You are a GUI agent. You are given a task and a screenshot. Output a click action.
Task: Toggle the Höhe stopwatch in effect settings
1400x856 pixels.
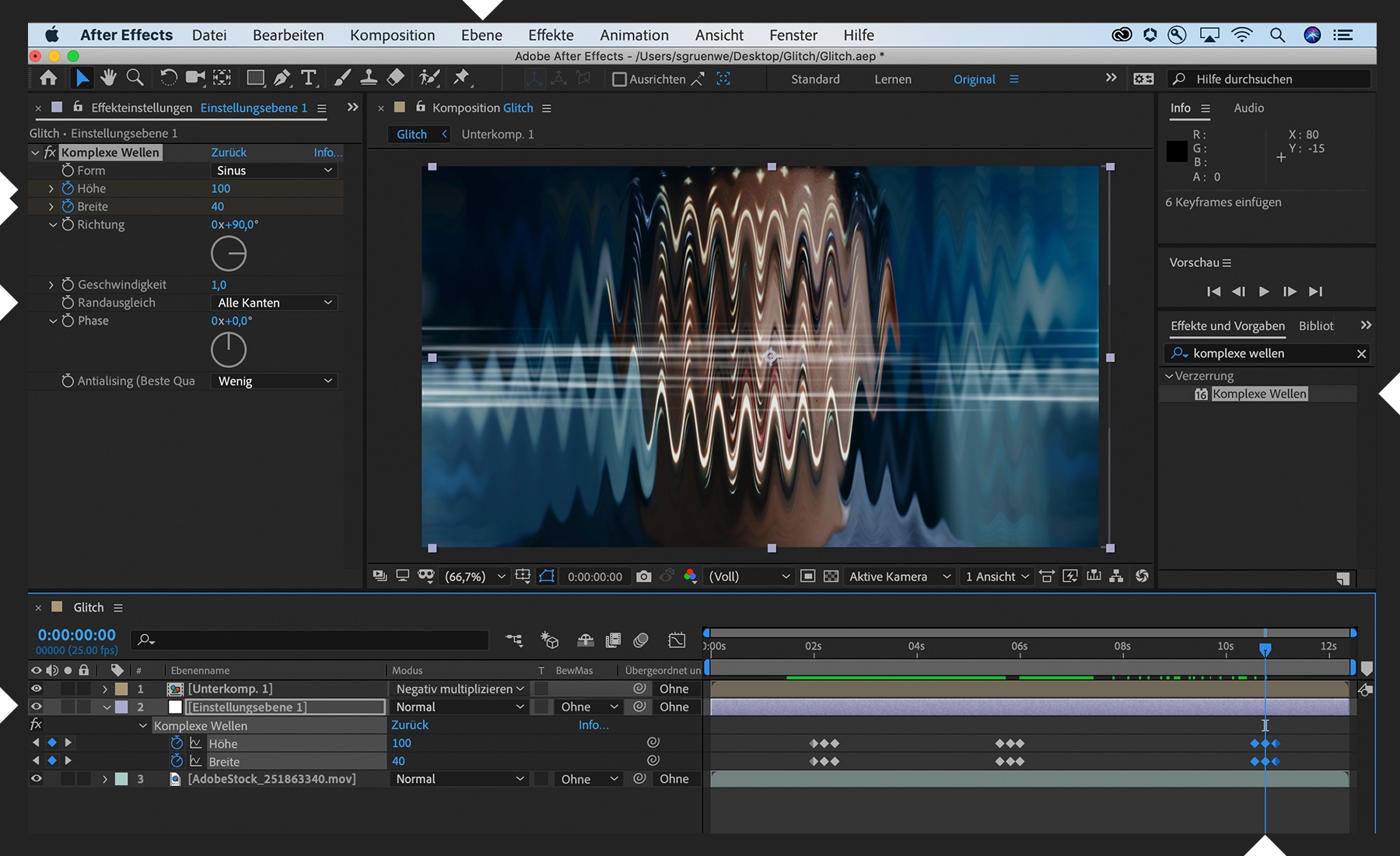pyautogui.click(x=68, y=188)
